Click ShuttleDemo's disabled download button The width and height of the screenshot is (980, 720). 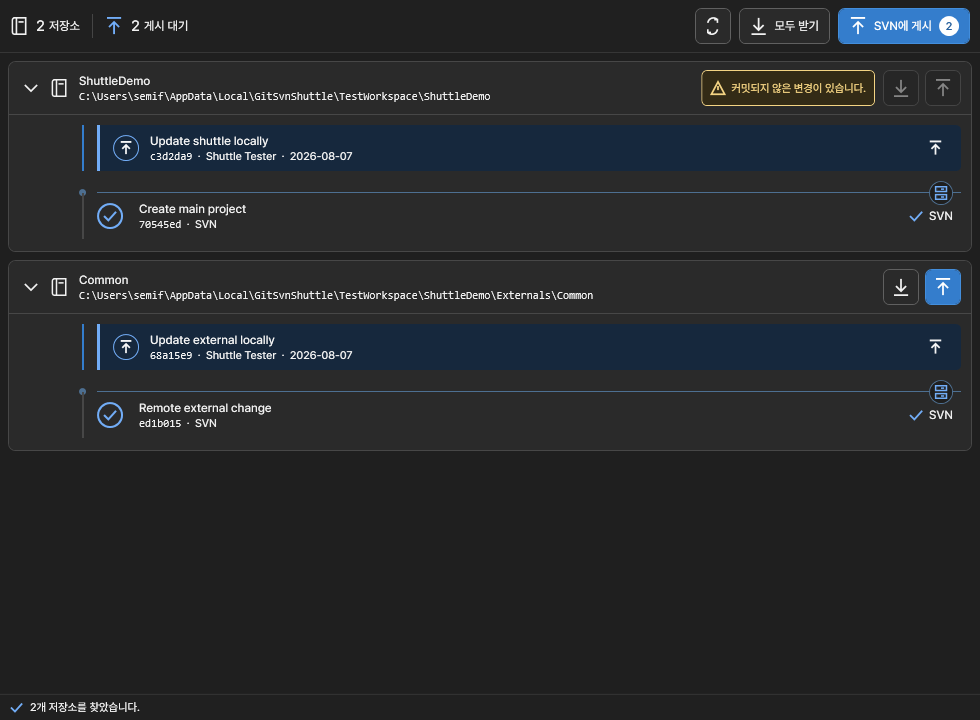click(901, 88)
